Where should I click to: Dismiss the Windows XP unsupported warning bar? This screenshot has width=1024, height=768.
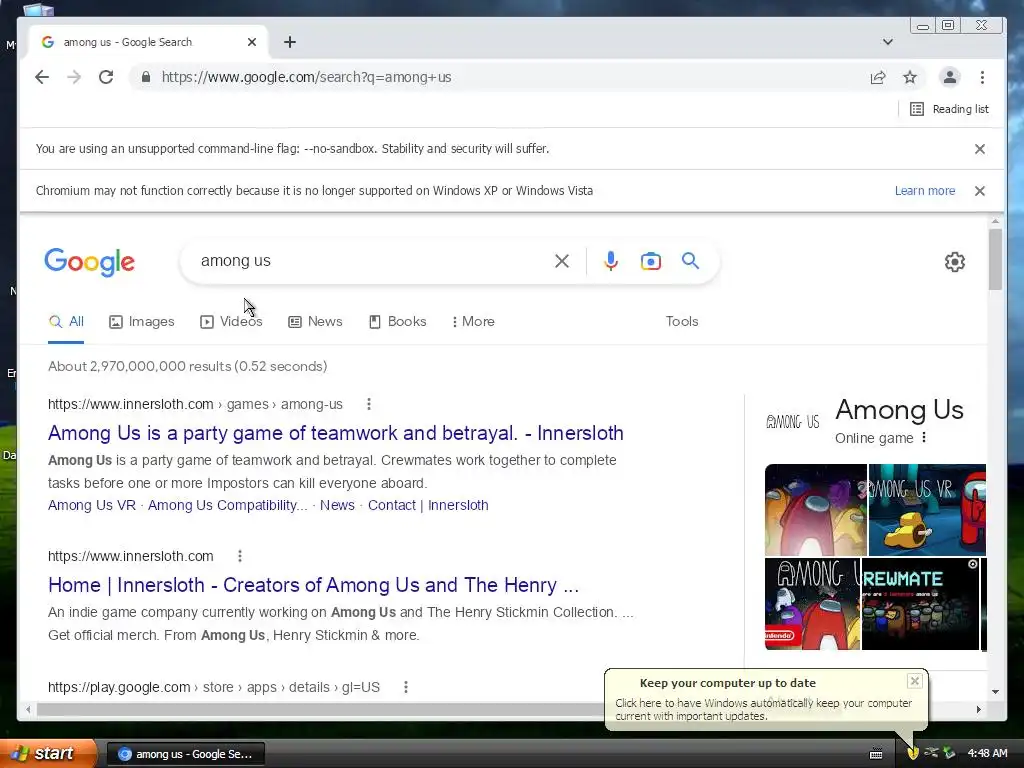pos(980,191)
